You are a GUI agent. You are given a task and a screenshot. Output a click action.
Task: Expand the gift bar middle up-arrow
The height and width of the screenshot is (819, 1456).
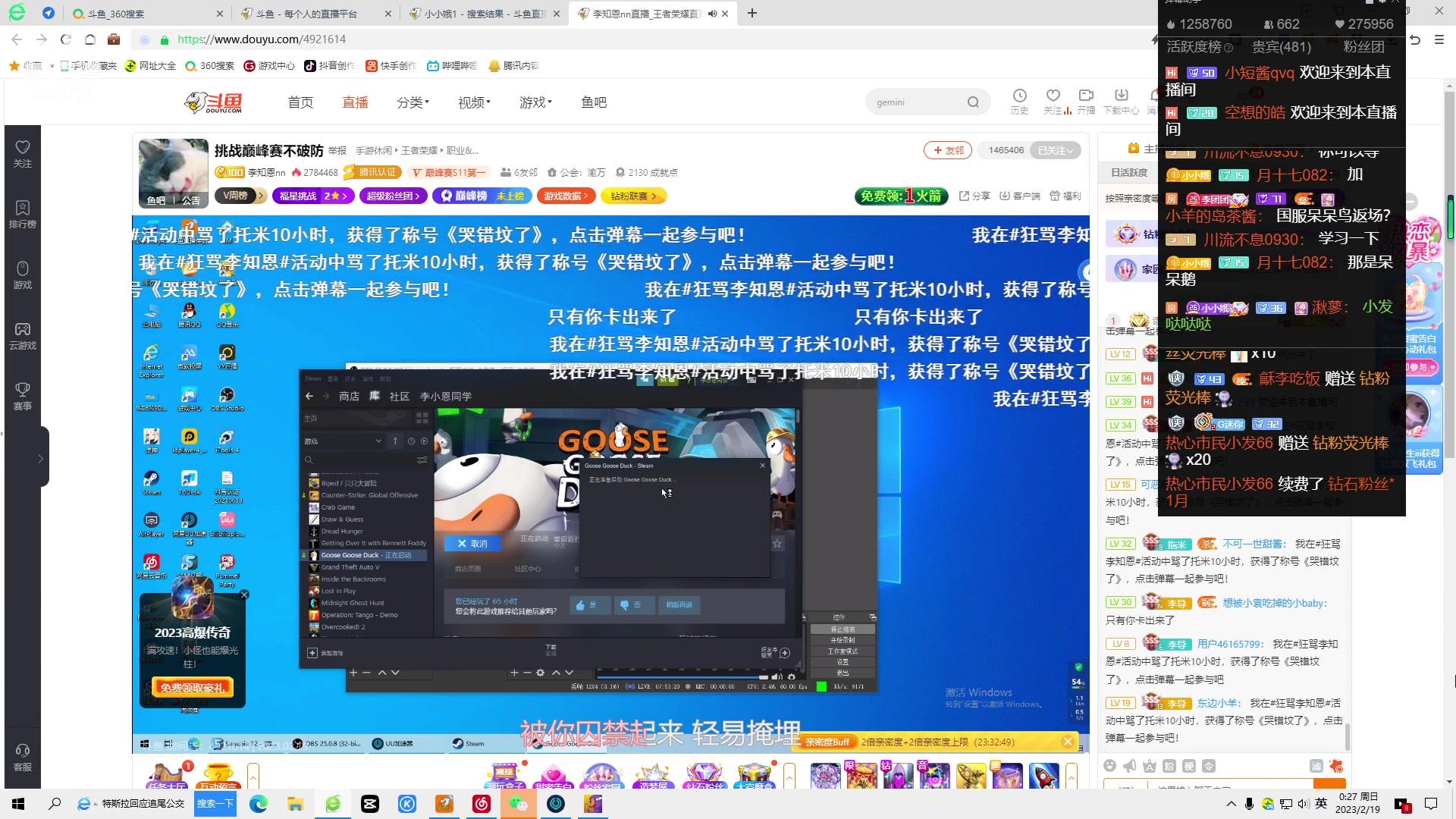tap(789, 777)
